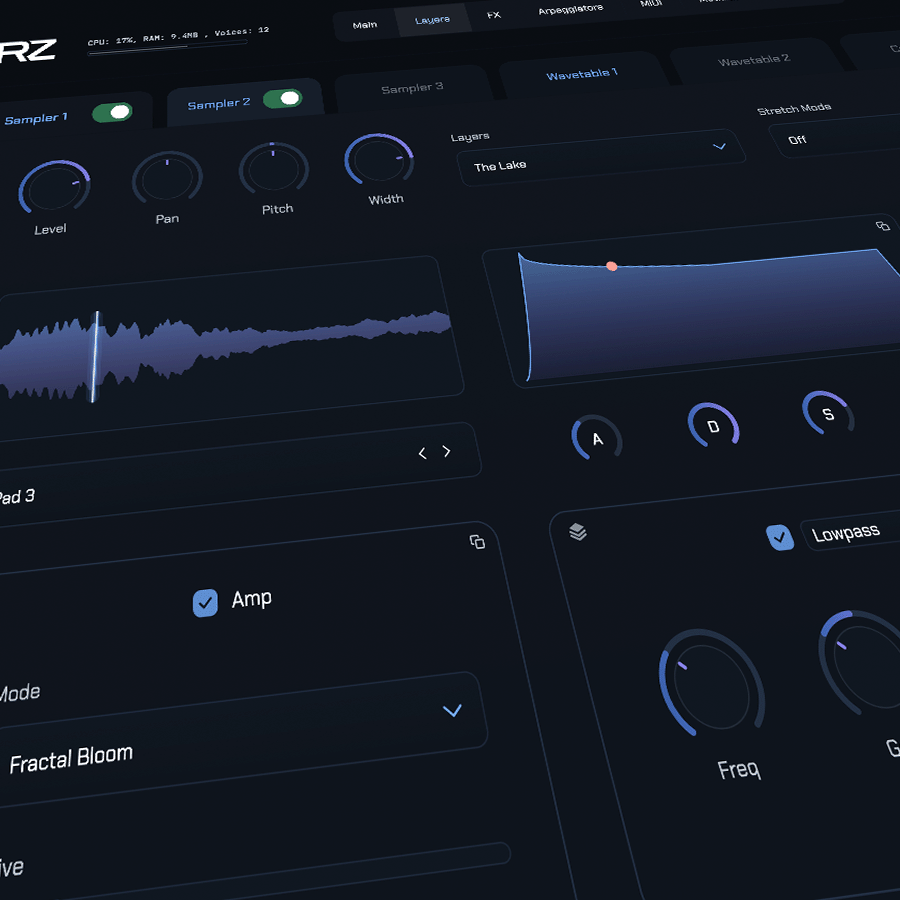Switch to the FX tab
Image resolution: width=900 pixels, height=900 pixels.
click(494, 15)
